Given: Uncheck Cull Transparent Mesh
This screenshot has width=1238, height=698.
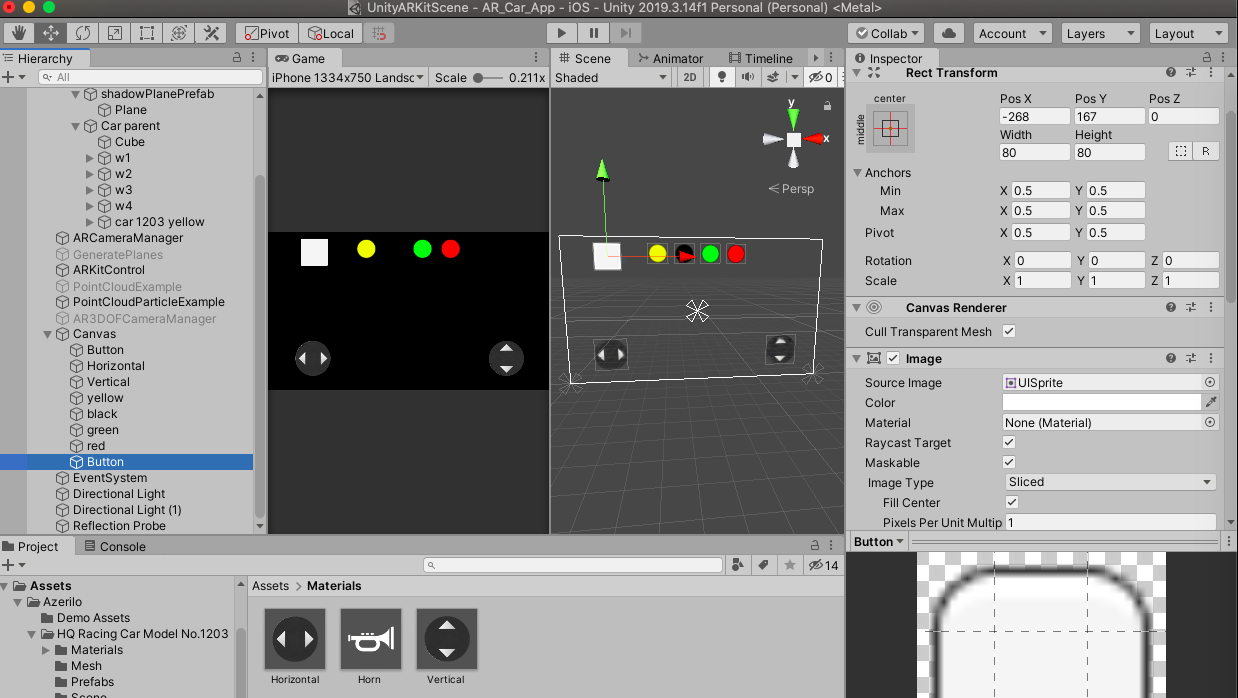Looking at the screenshot, I should click(1009, 332).
